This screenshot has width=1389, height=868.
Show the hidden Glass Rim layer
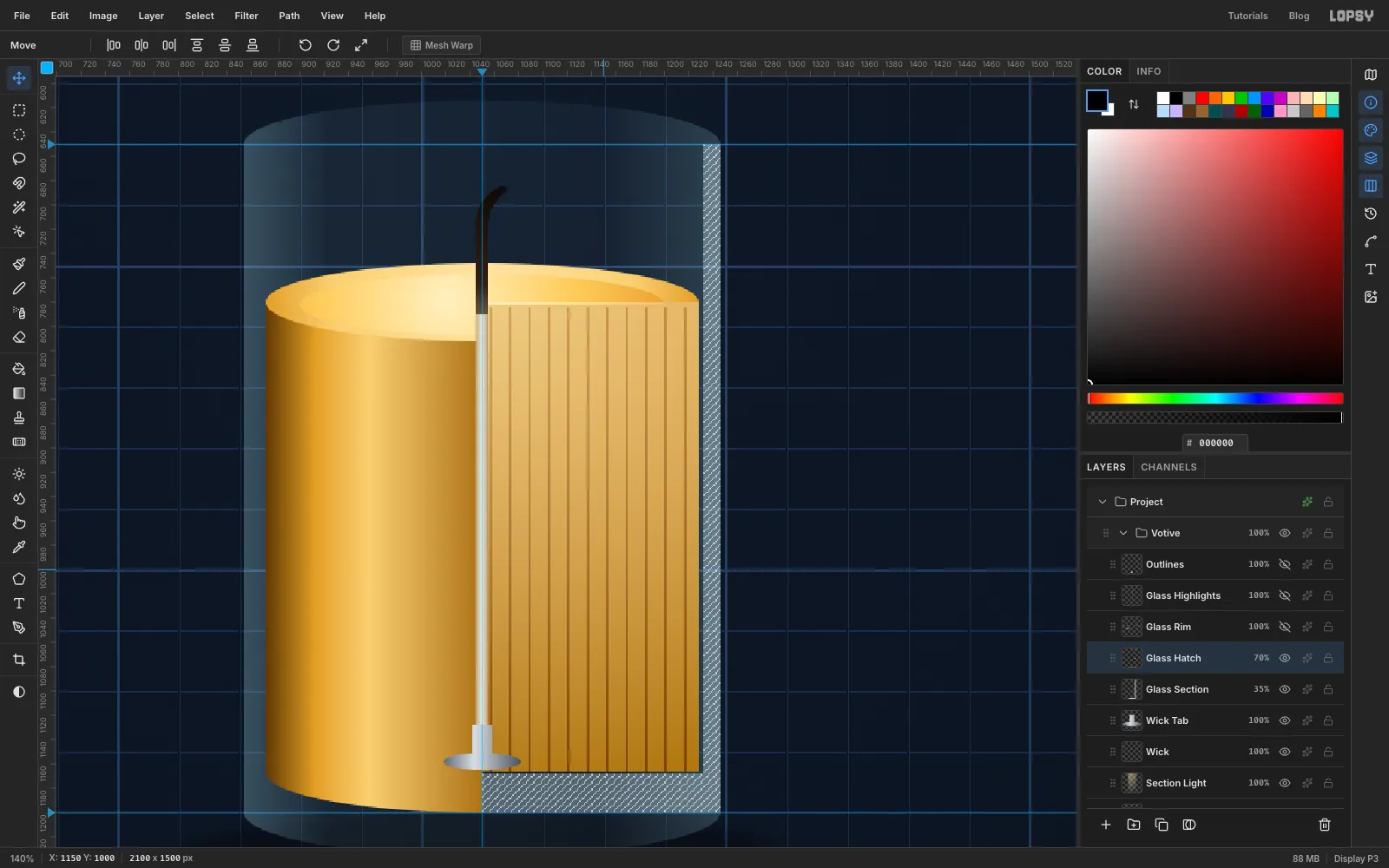click(x=1285, y=627)
